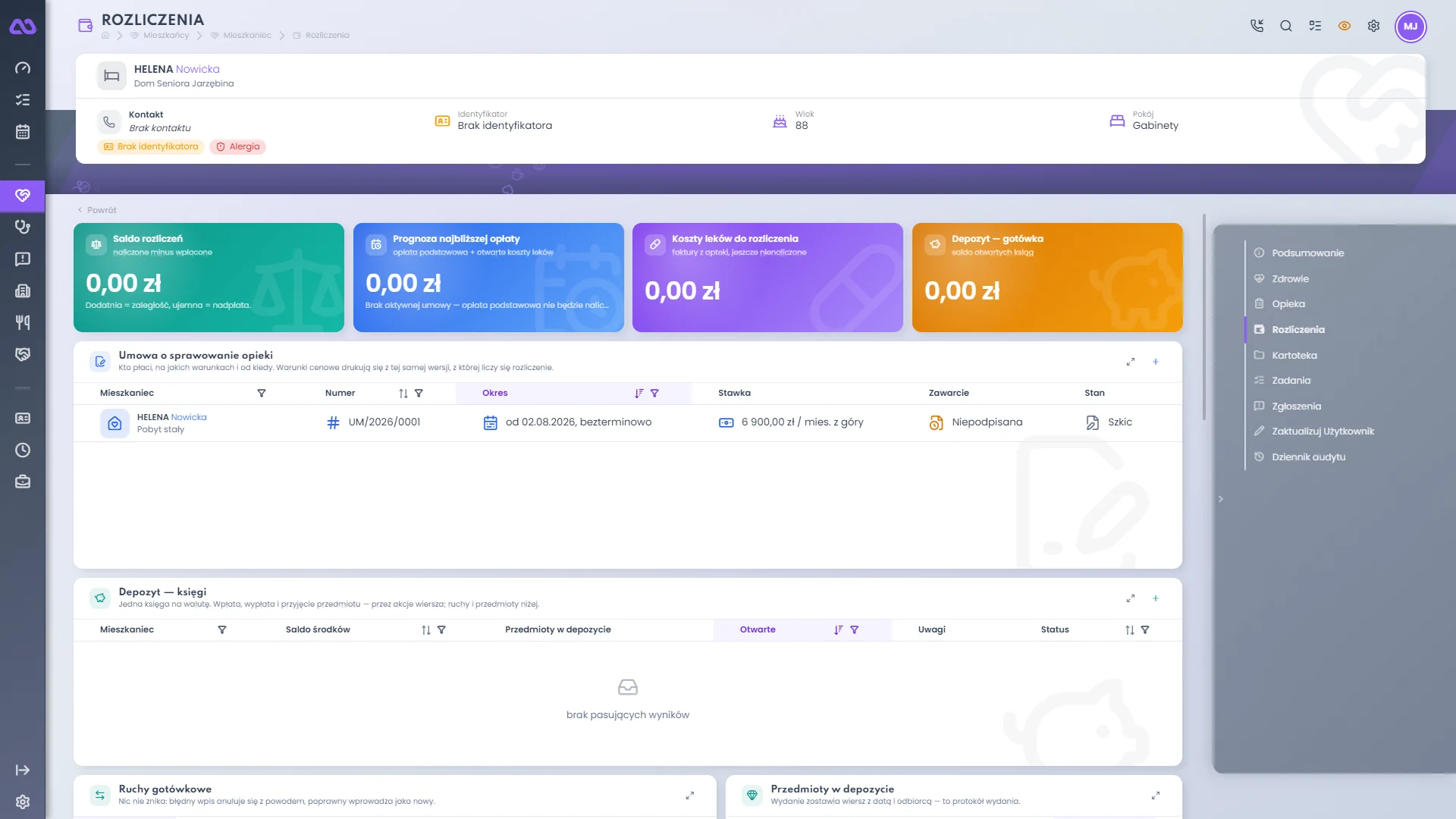
Task: Open the MJ user avatar menu
Action: coord(1410,27)
